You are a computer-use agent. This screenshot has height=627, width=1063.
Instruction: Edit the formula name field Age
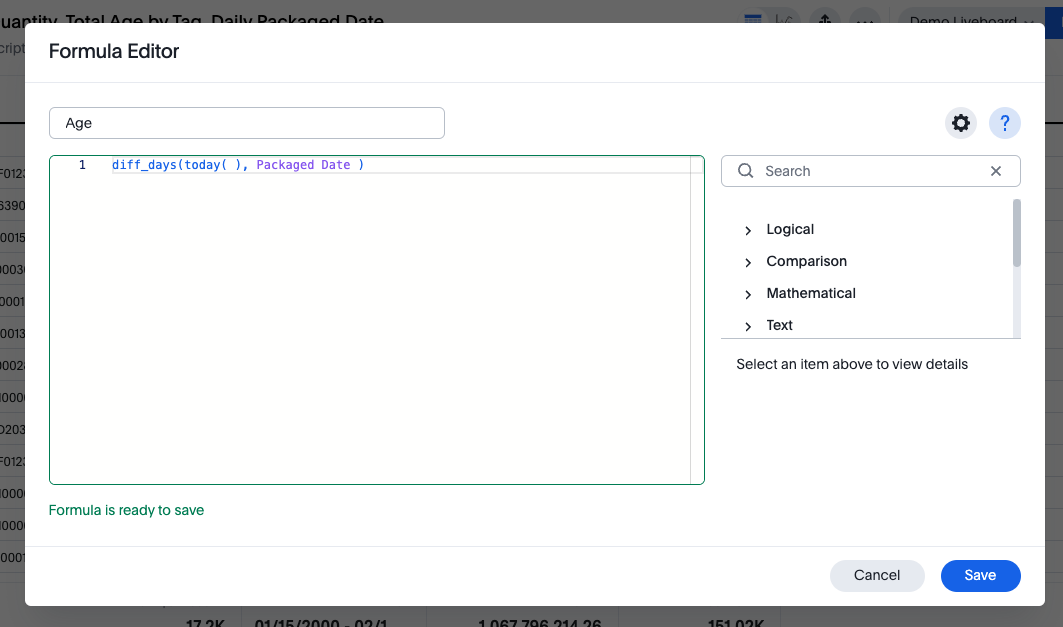247,123
